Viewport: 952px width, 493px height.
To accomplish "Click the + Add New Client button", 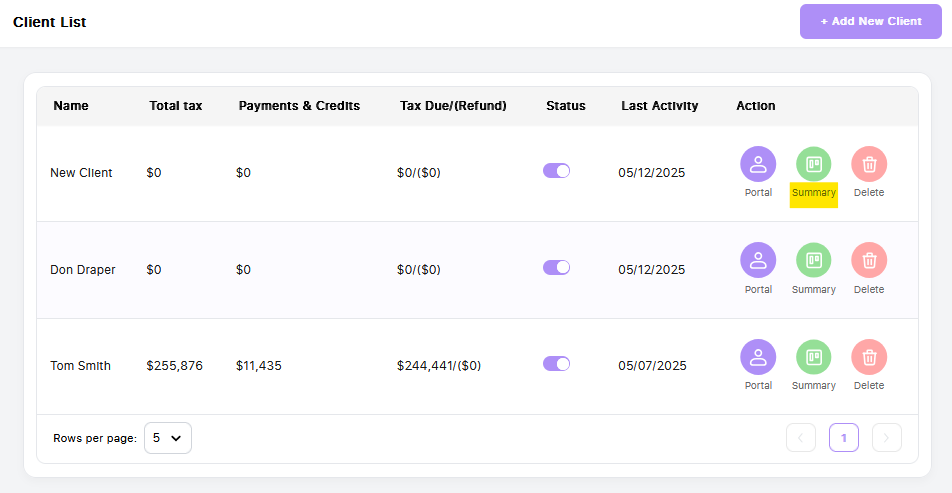I will (x=871, y=21).
